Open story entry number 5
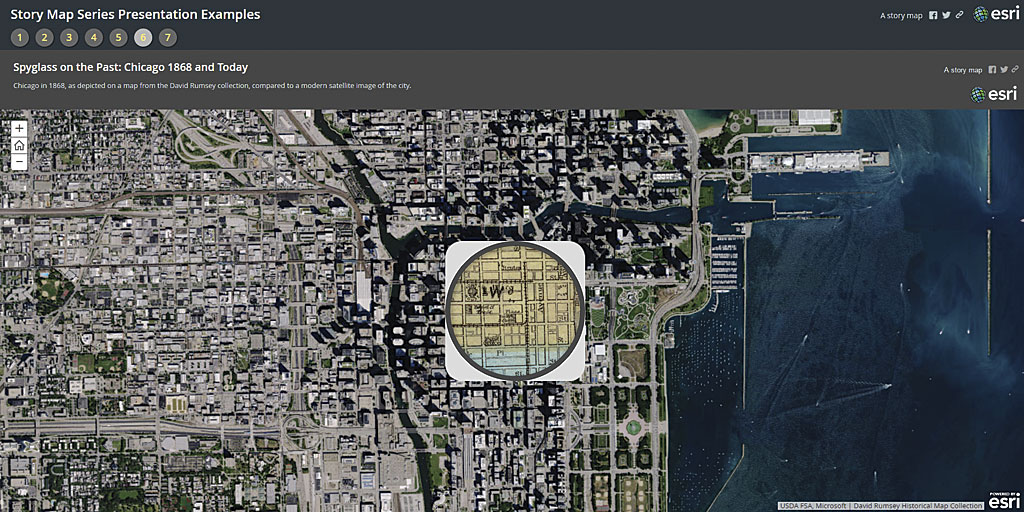This screenshot has width=1024, height=512. 118,37
